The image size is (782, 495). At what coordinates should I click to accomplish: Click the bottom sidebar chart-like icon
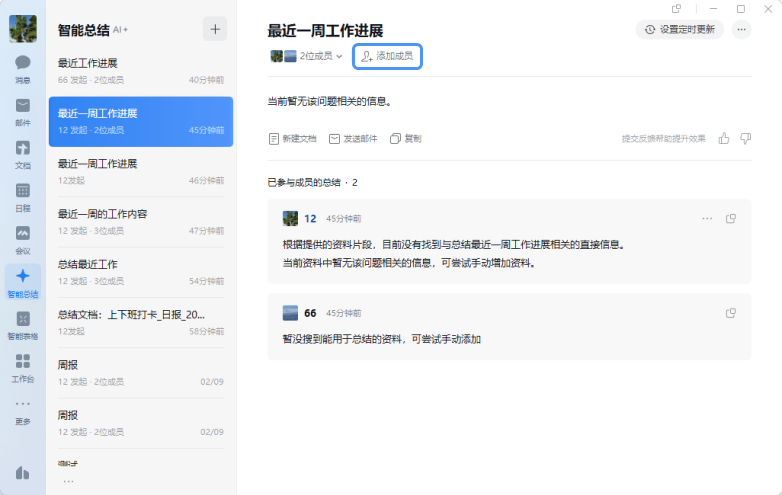tap(22, 473)
